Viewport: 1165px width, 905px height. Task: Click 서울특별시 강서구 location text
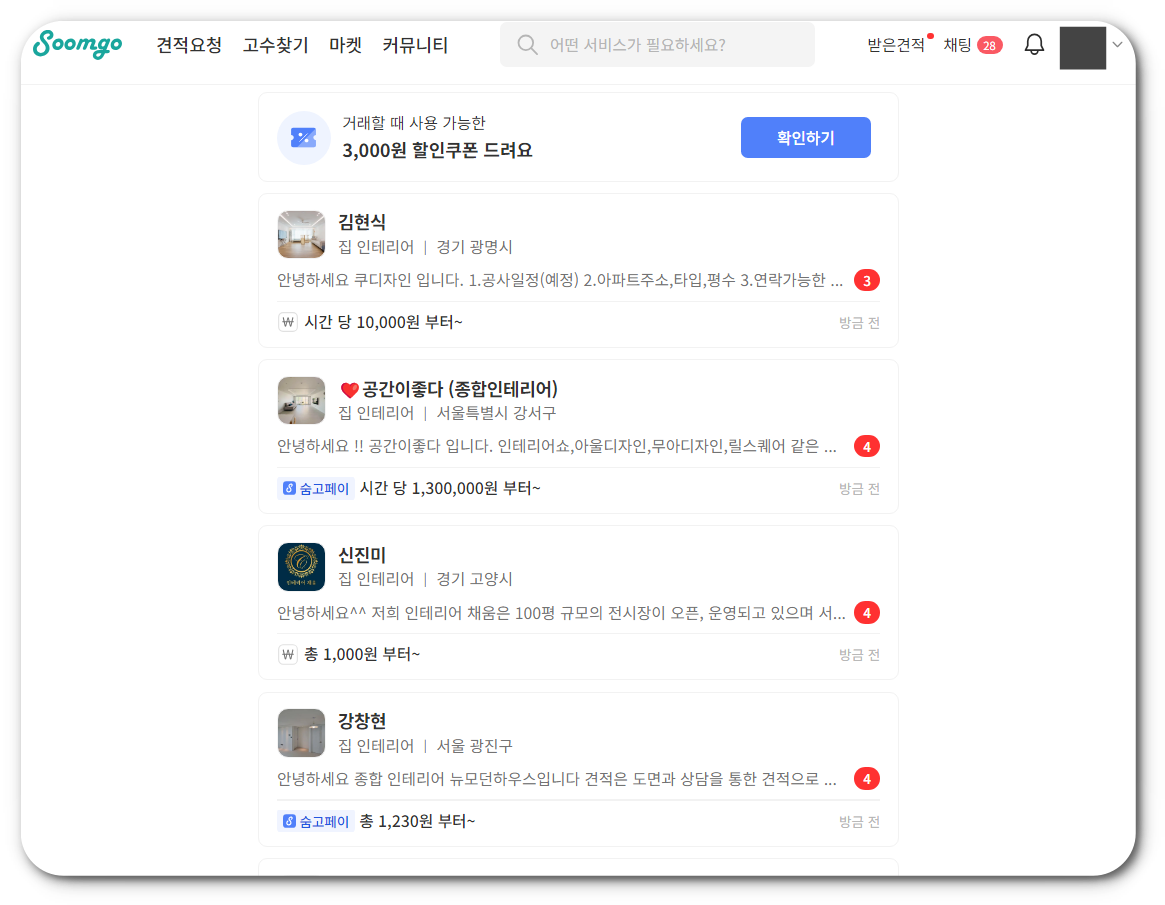[496, 412]
